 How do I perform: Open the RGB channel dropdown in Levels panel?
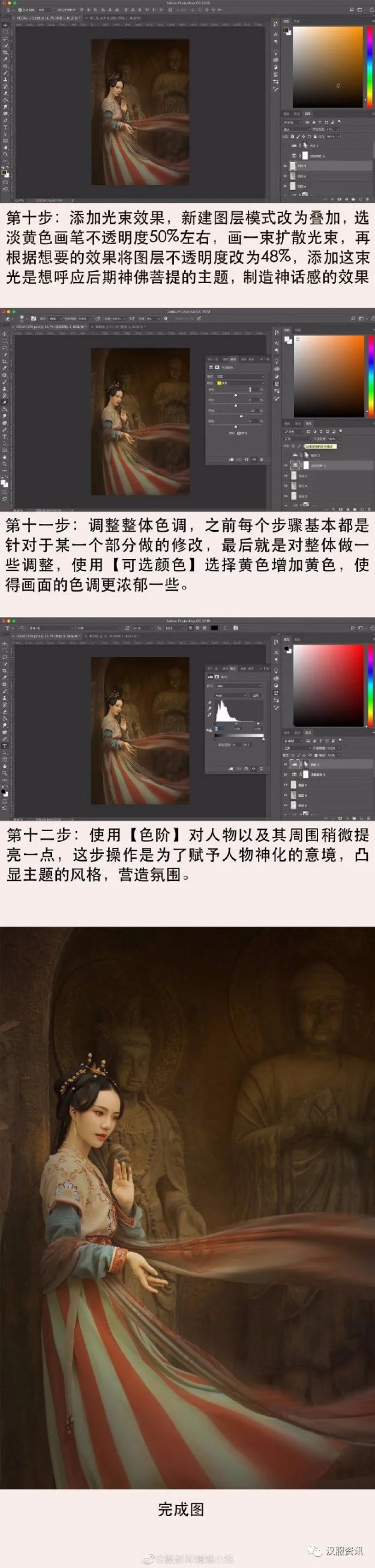coord(230,695)
